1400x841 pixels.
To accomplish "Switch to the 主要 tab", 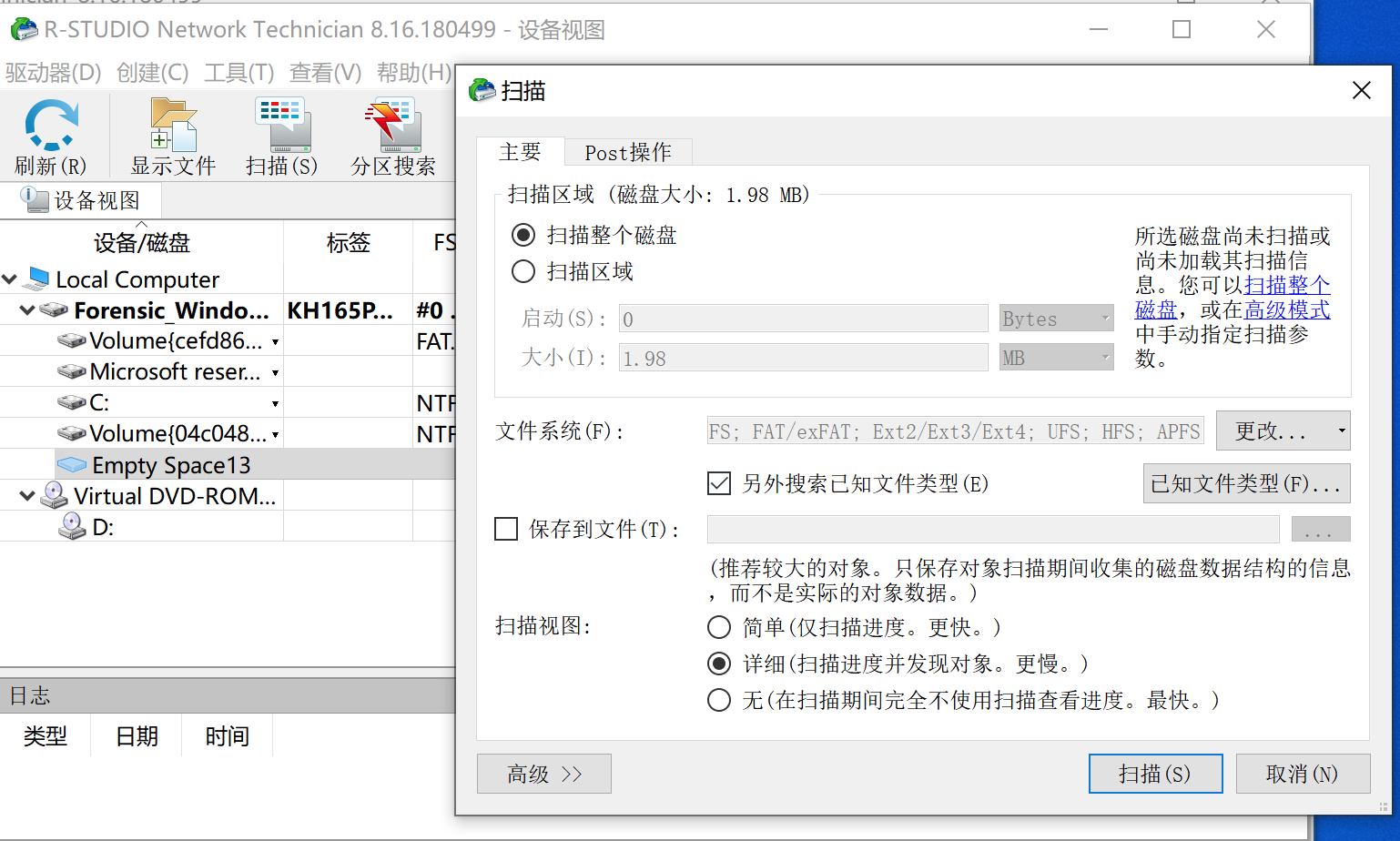I will (520, 151).
